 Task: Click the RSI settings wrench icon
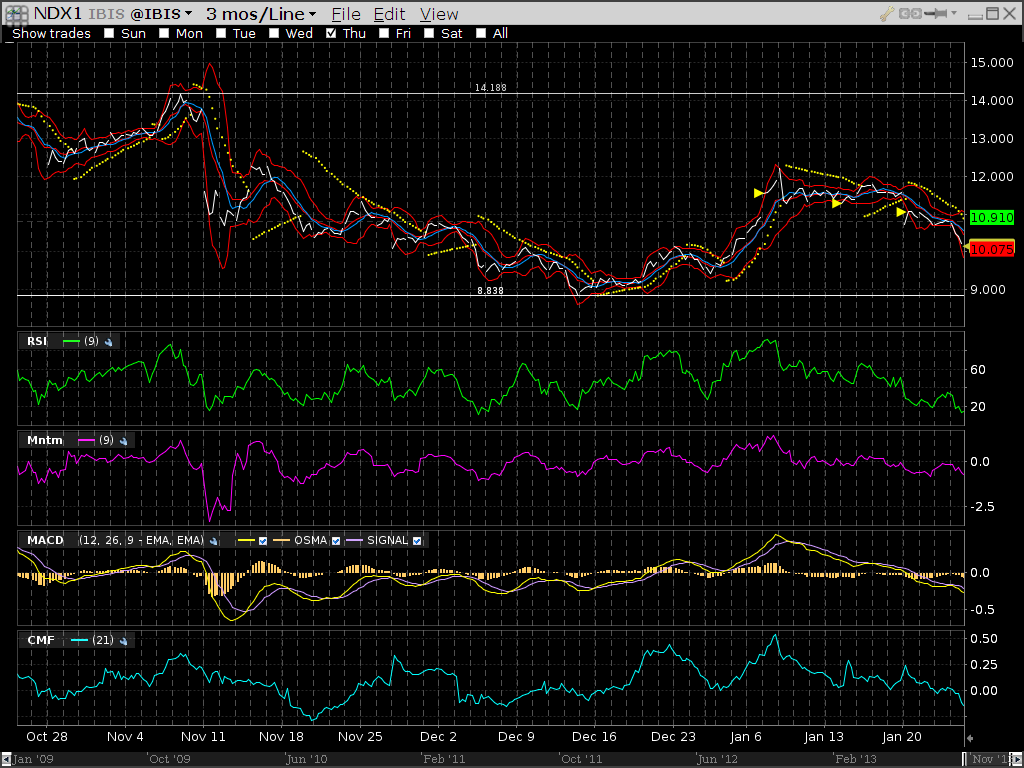(x=108, y=342)
